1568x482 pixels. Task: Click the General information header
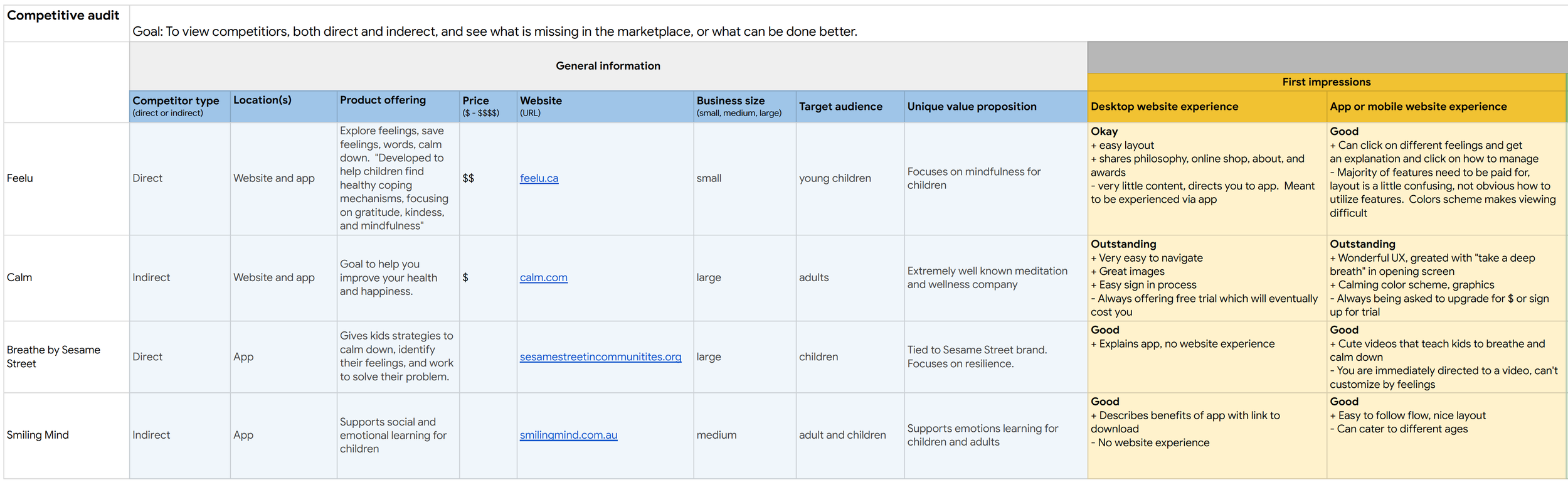point(608,66)
